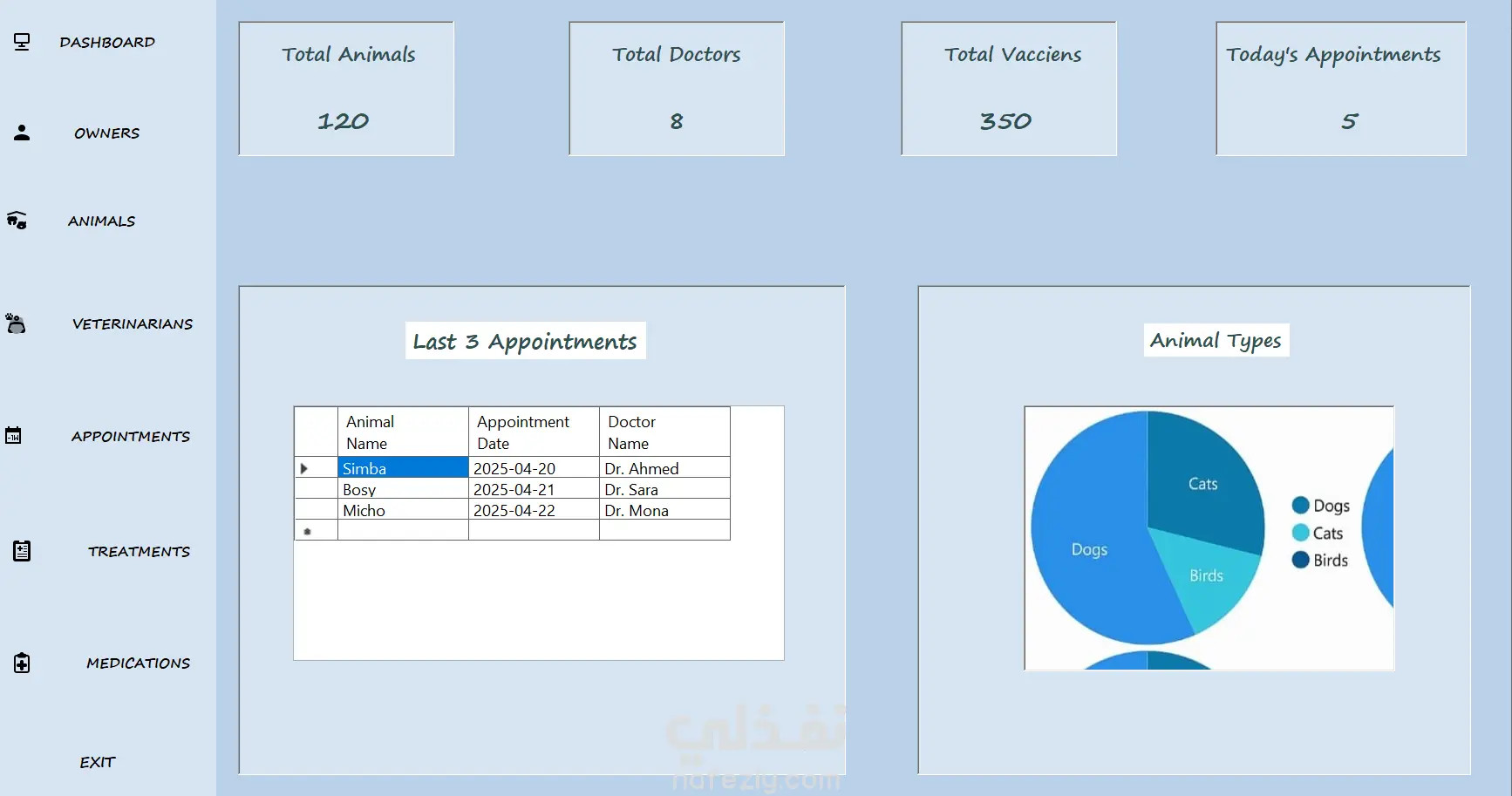Image resolution: width=1512 pixels, height=796 pixels.
Task: Go to Treatments
Action: [x=139, y=551]
